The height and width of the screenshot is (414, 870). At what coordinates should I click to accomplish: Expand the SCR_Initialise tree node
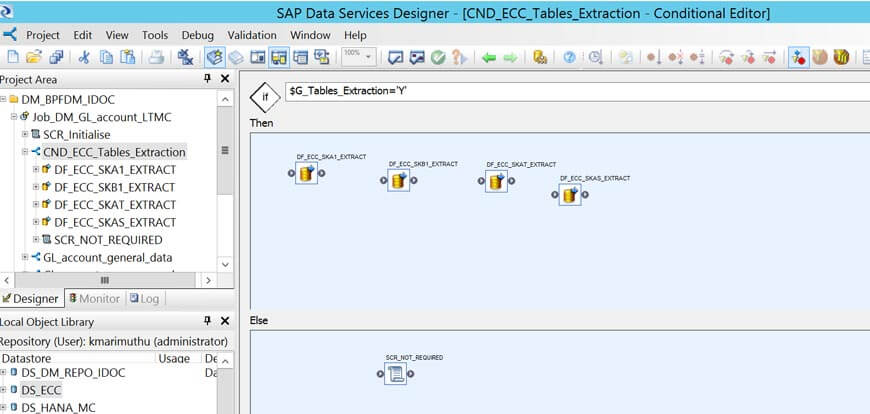pyautogui.click(x=25, y=135)
